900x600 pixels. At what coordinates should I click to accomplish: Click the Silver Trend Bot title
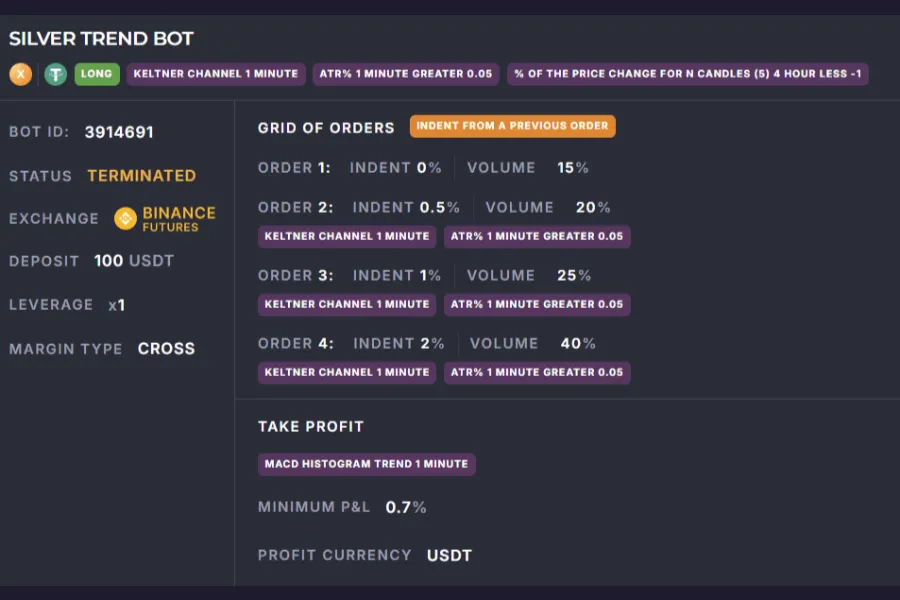click(x=101, y=39)
